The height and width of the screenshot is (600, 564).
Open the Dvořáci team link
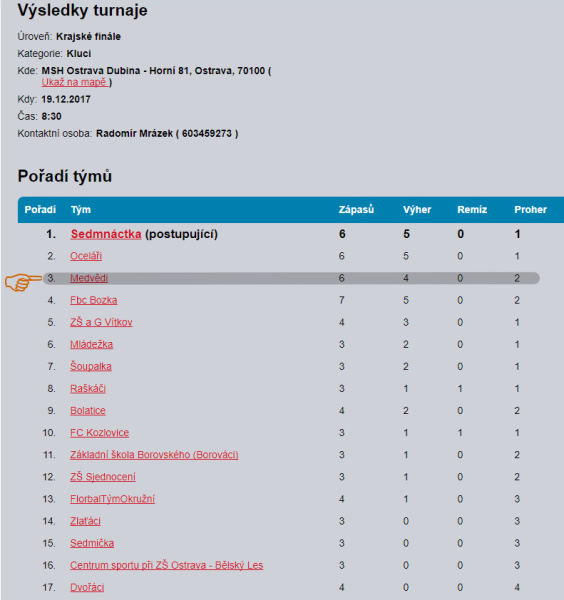(87, 587)
